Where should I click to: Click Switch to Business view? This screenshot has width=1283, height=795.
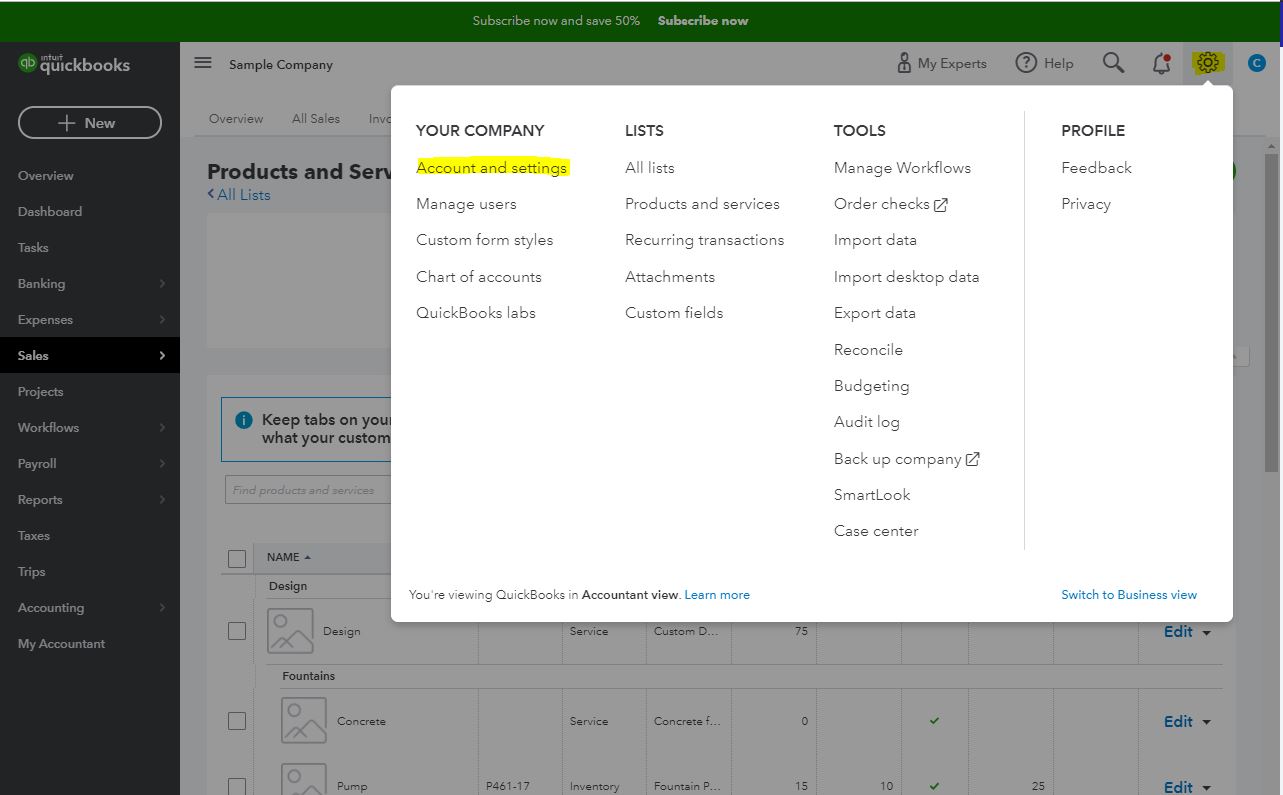(1129, 595)
